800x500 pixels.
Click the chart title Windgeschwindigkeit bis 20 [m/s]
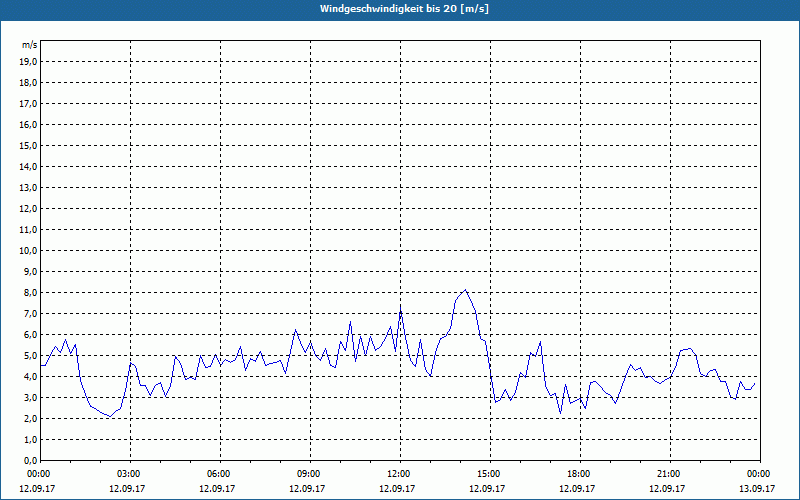pyautogui.click(x=404, y=9)
